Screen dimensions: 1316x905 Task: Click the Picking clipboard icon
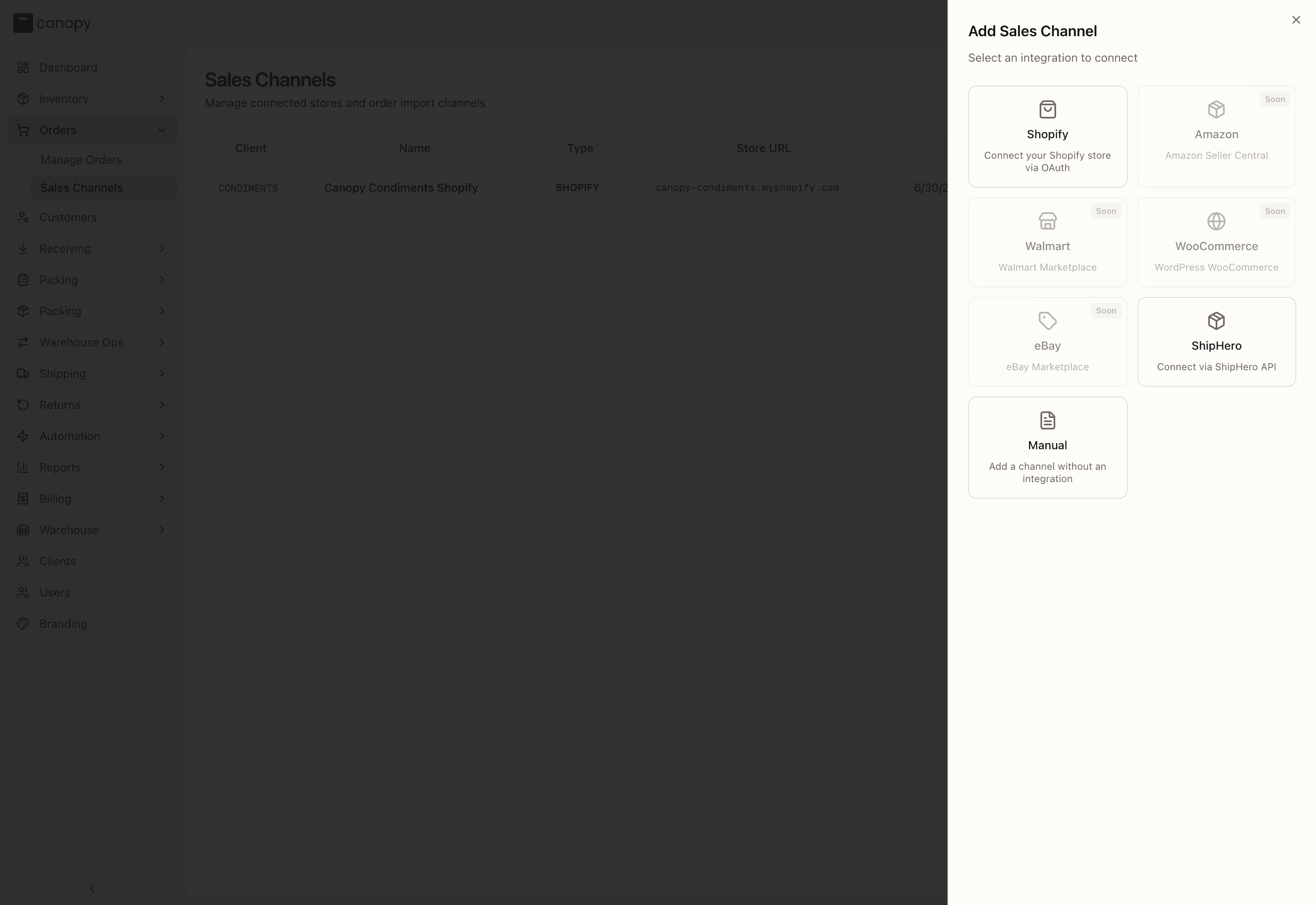click(23, 280)
